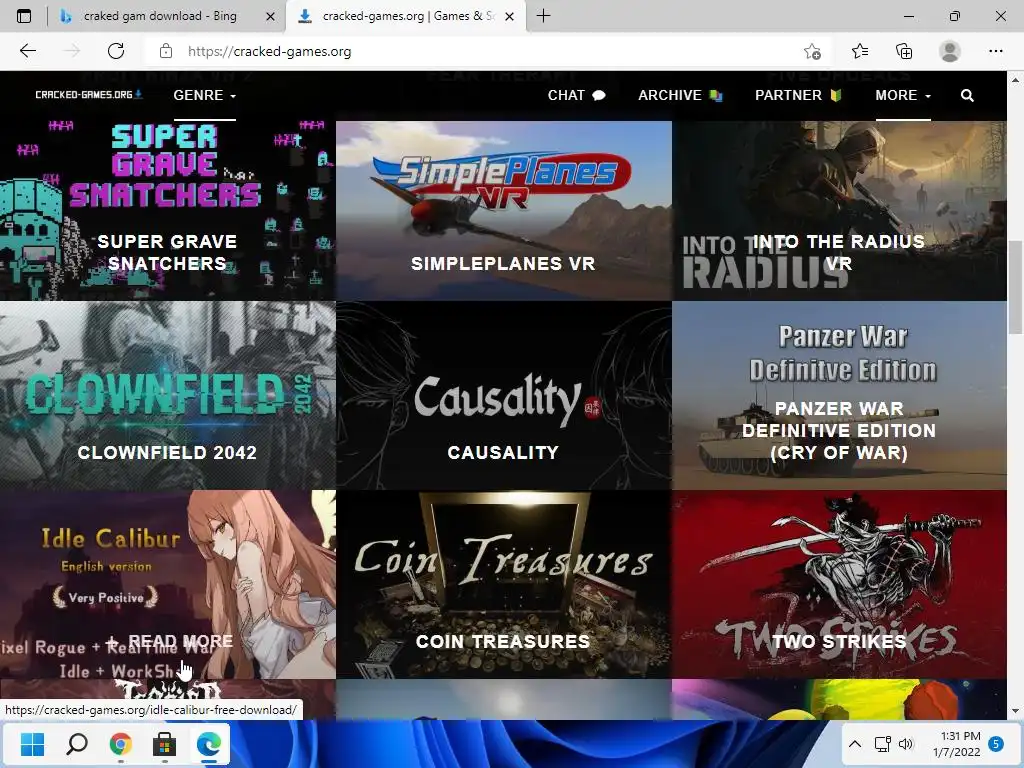1024x768 pixels.
Task: Open the PARTNER menu item
Action: tap(798, 95)
